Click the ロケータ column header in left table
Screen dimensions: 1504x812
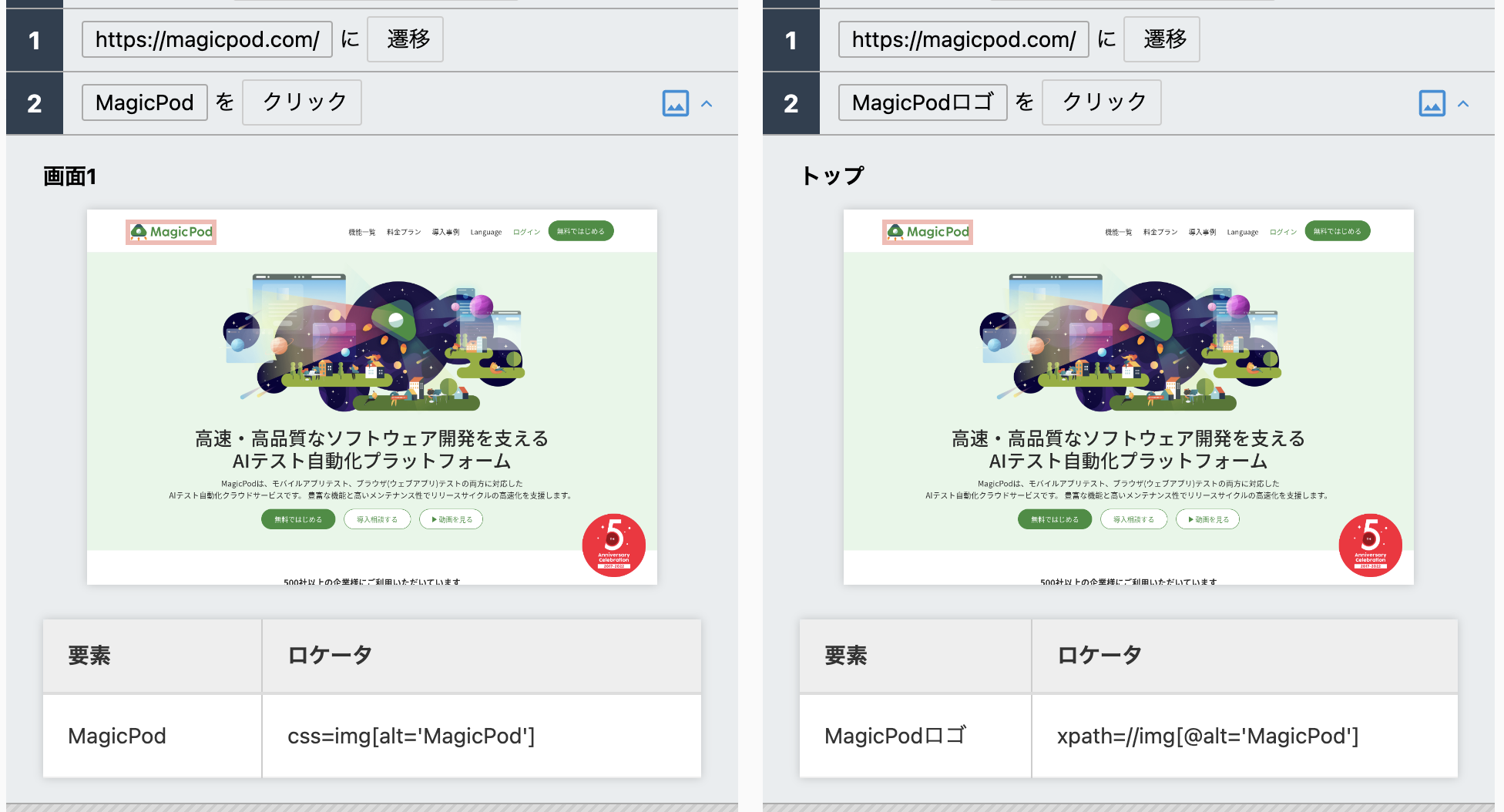tap(482, 656)
